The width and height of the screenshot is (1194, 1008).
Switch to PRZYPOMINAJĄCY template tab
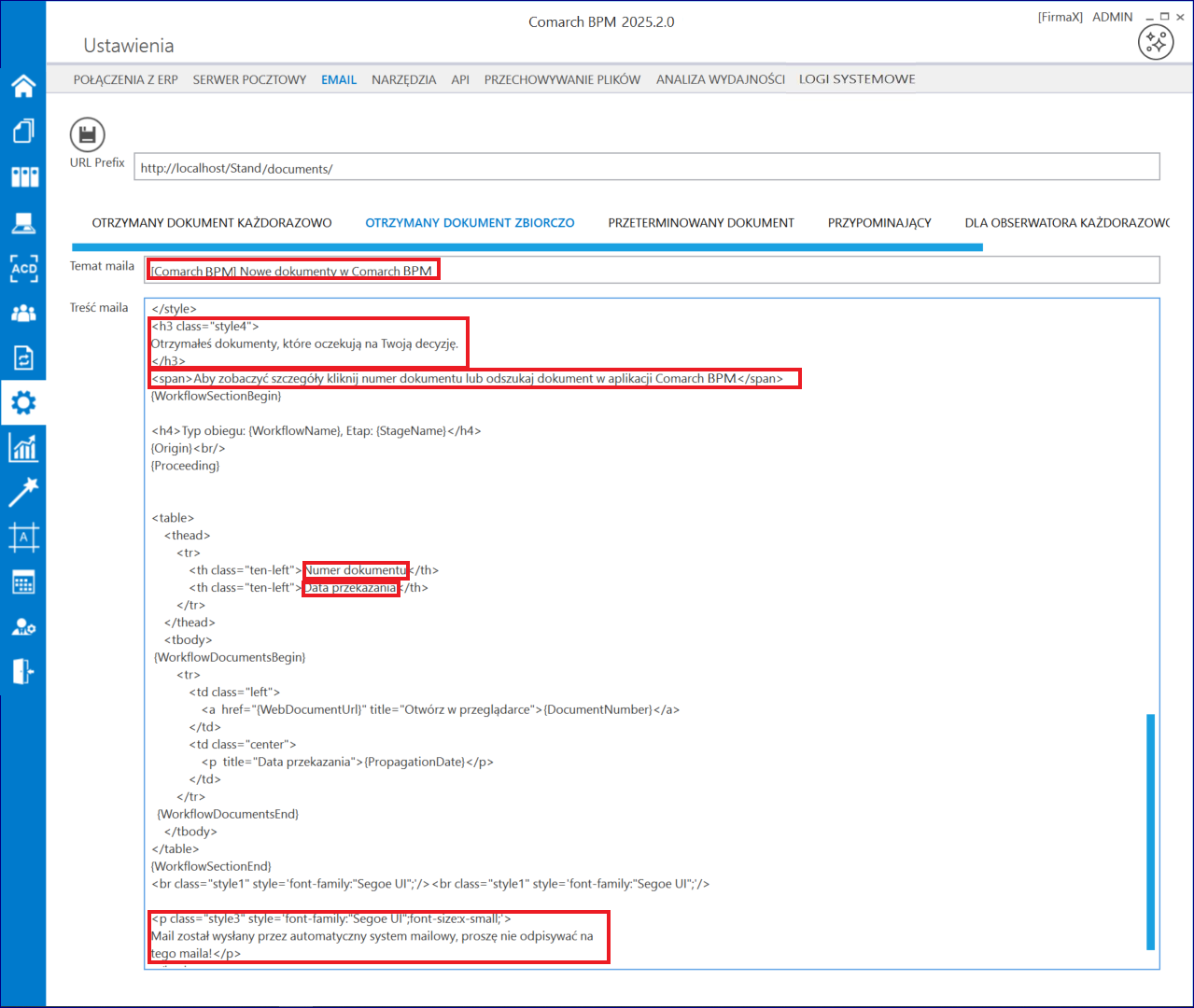coord(879,223)
